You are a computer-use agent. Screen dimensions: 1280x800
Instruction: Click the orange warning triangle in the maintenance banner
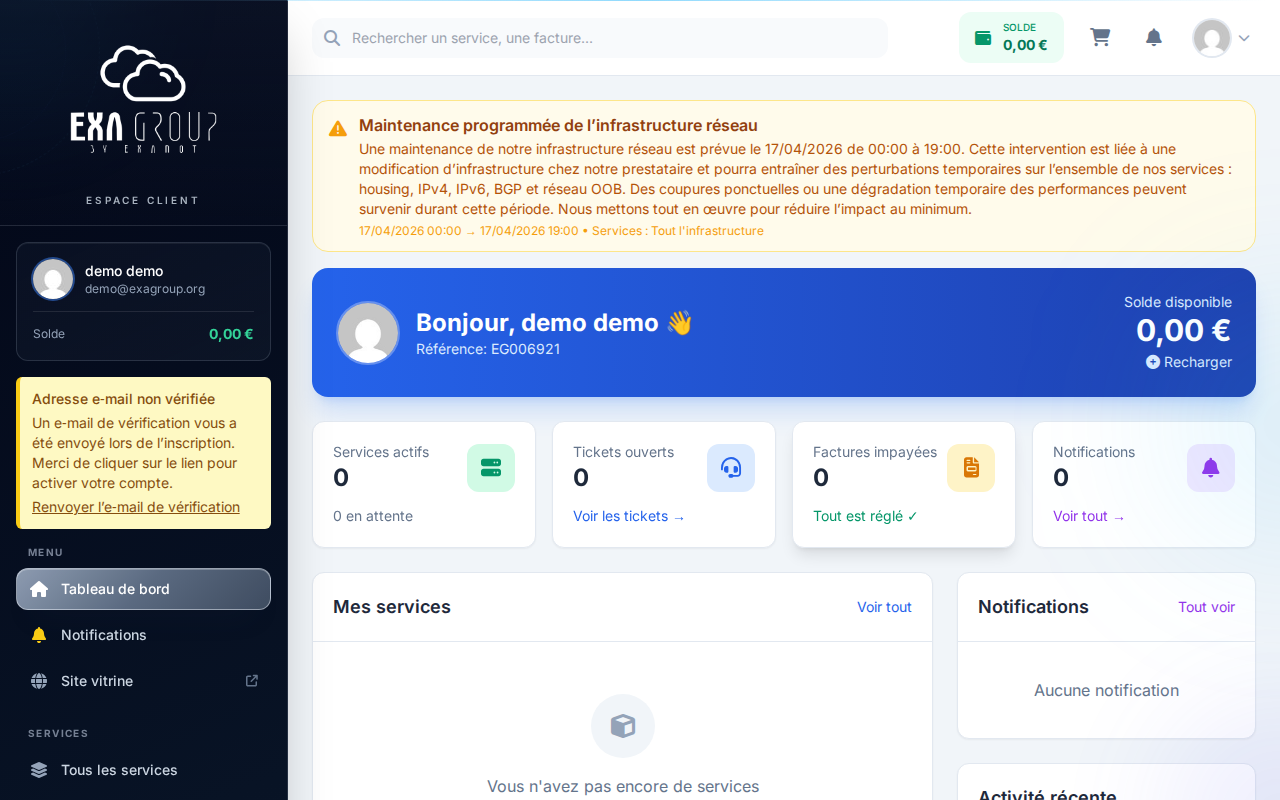338,128
